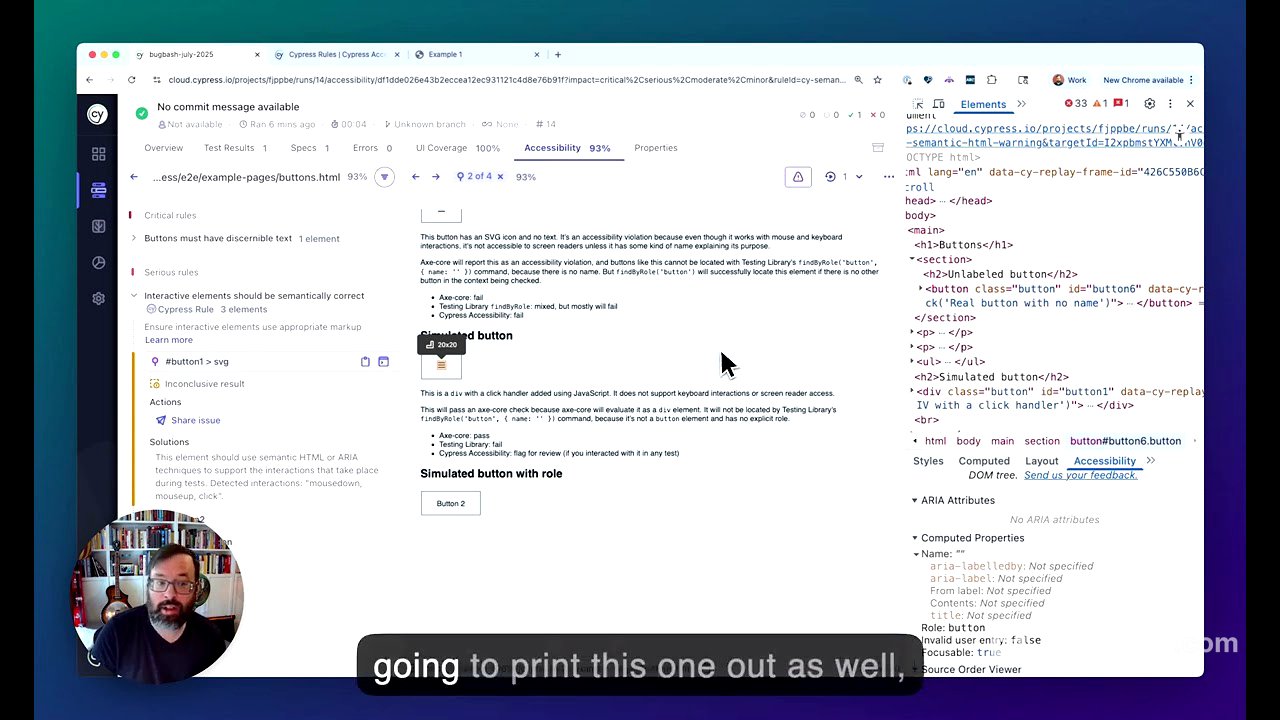Open the Work profile avatar
Screen dimensions: 1280x720
pos(1070,80)
